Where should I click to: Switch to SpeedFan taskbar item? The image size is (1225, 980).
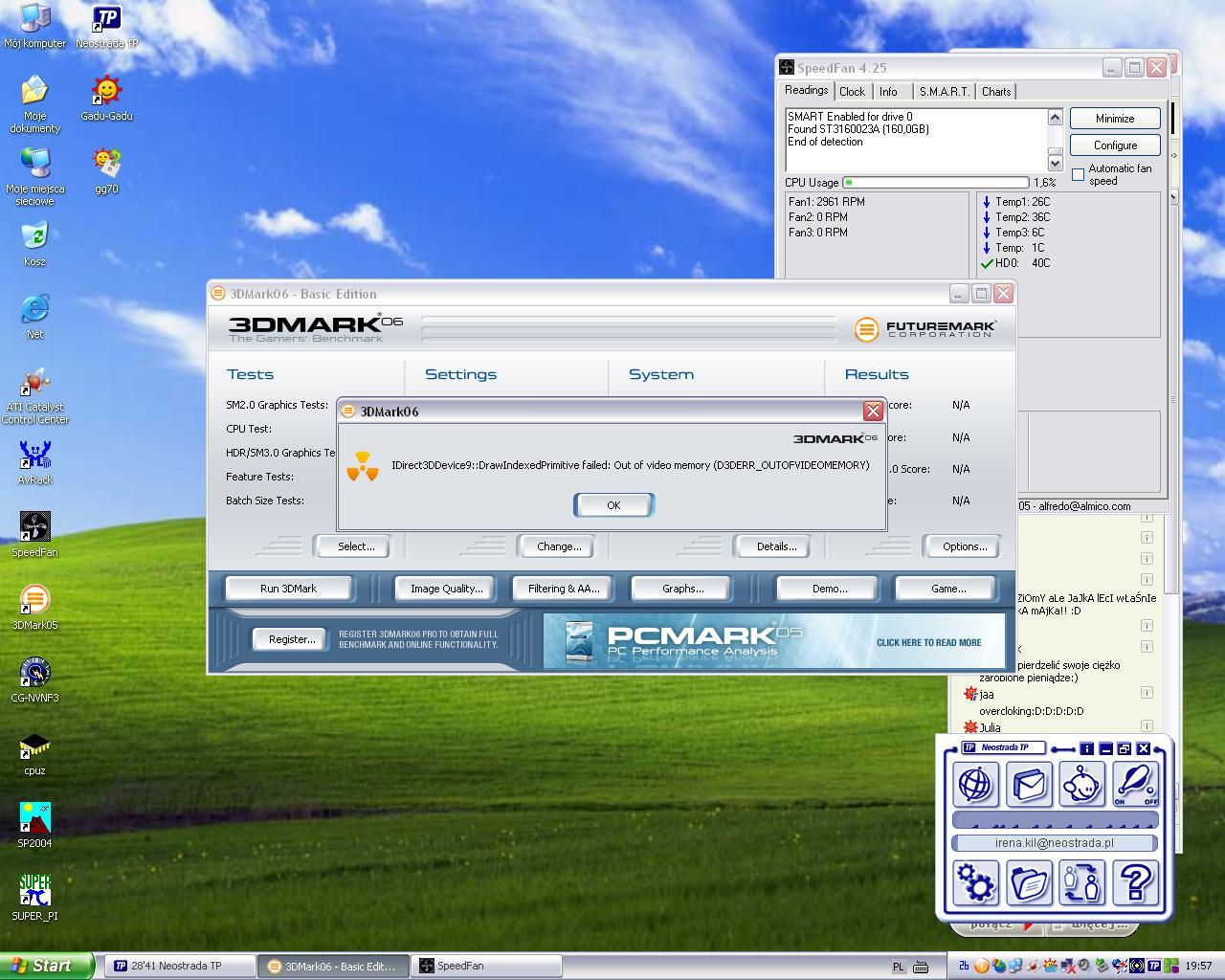485,967
